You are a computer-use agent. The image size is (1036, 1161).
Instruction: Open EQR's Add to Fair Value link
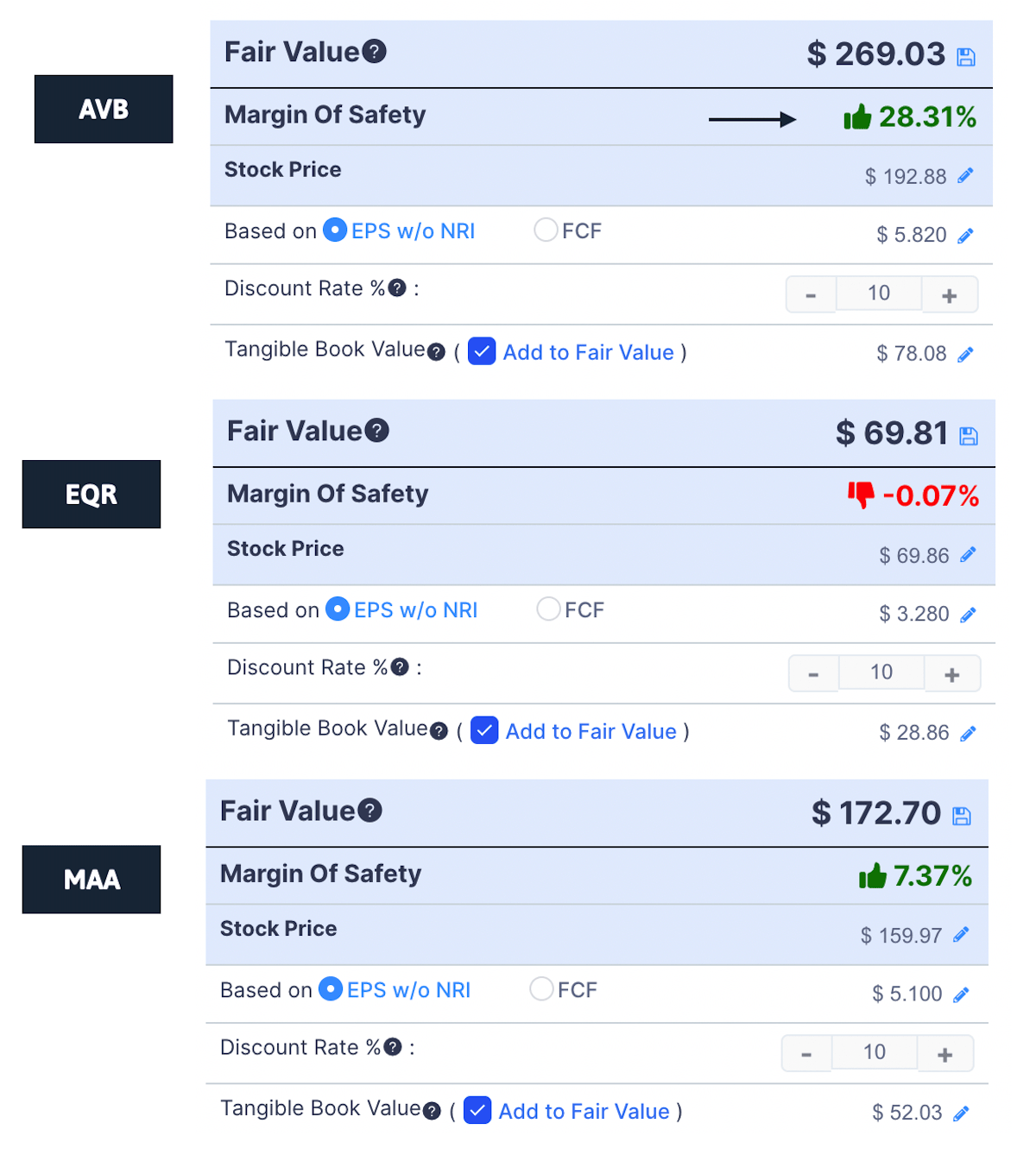pyautogui.click(x=591, y=730)
